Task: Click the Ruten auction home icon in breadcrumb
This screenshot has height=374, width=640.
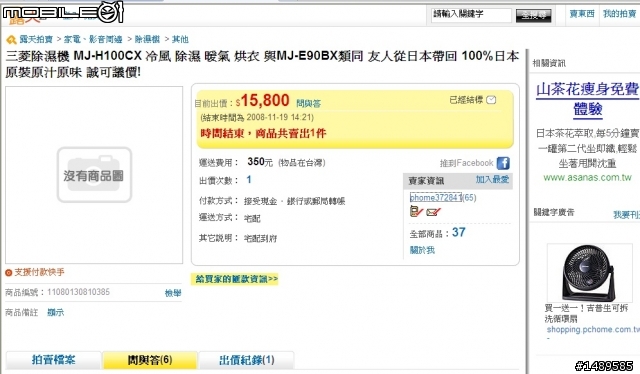Action: click(x=11, y=40)
